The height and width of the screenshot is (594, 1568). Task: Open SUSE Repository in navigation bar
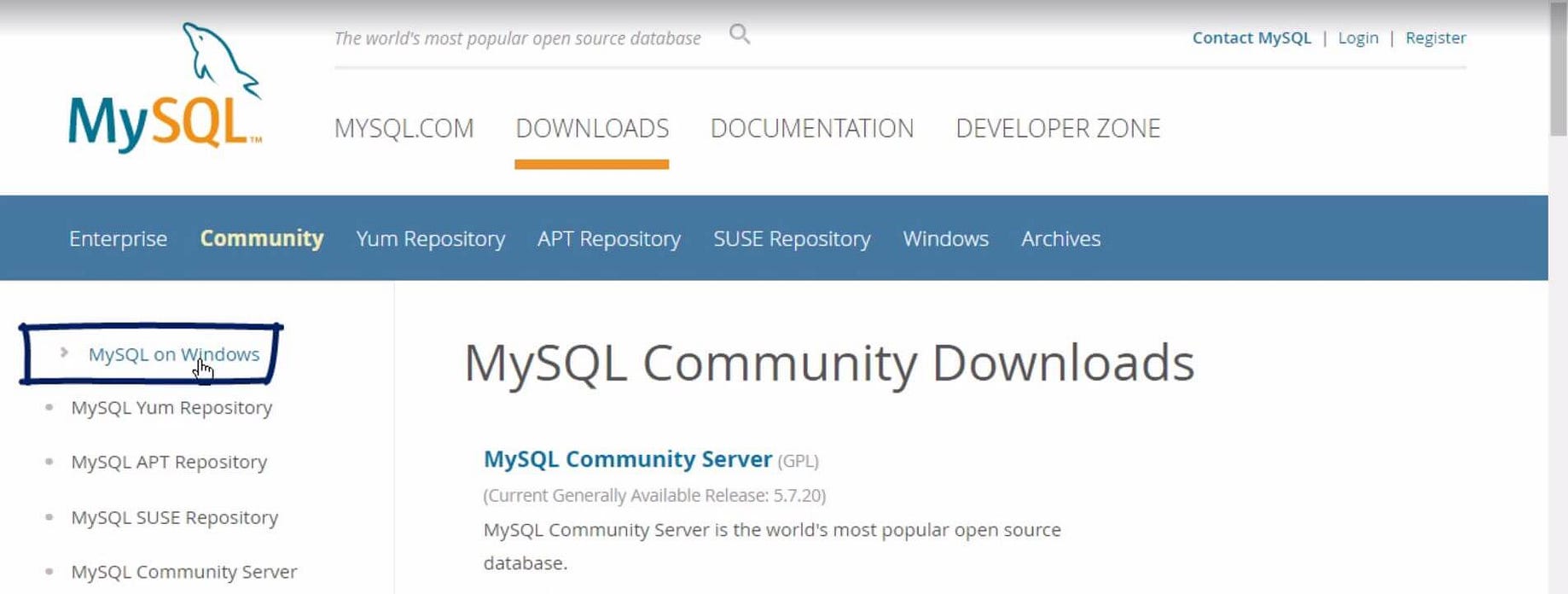[792, 238]
